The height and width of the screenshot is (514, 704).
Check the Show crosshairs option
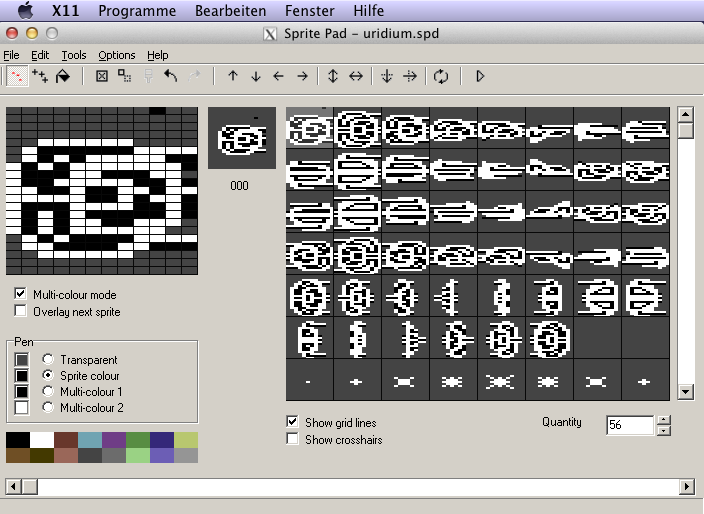(292, 439)
